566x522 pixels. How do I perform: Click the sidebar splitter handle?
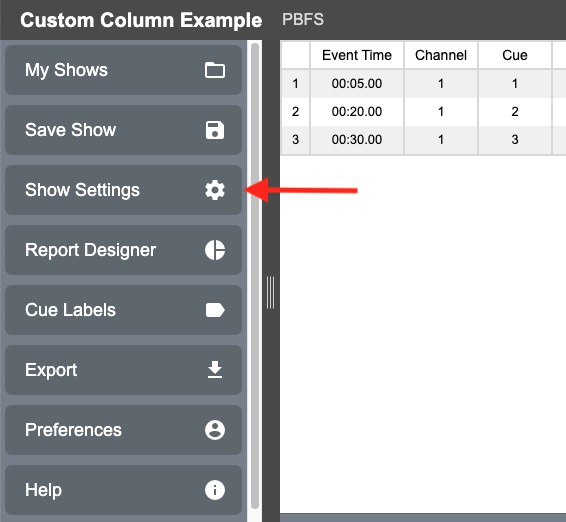(270, 292)
